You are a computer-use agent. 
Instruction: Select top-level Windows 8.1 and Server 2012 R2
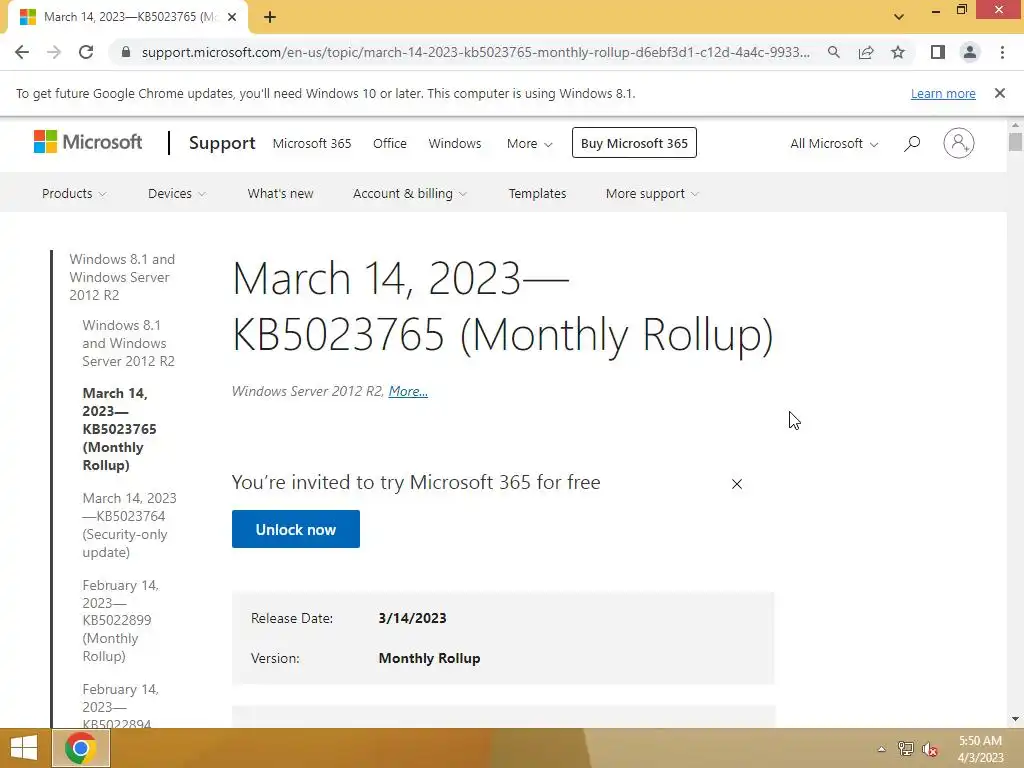[x=122, y=277]
